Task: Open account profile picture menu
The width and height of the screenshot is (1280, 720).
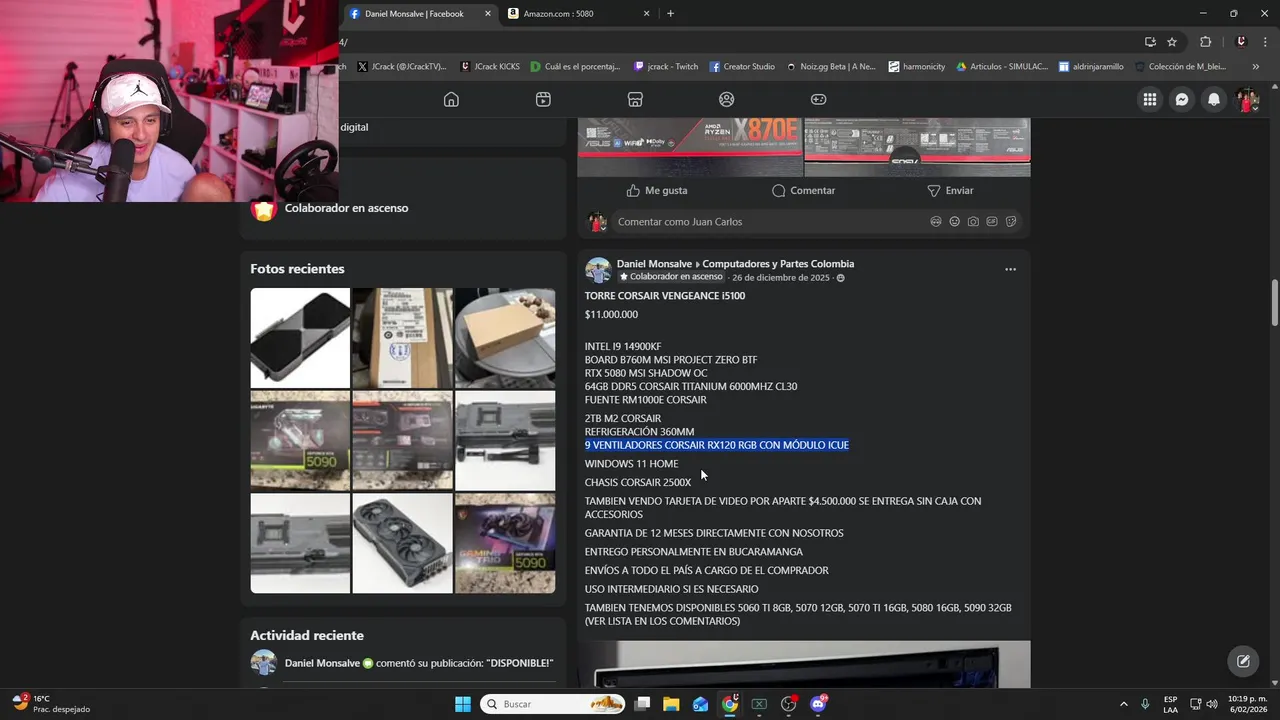Action: [x=1247, y=99]
